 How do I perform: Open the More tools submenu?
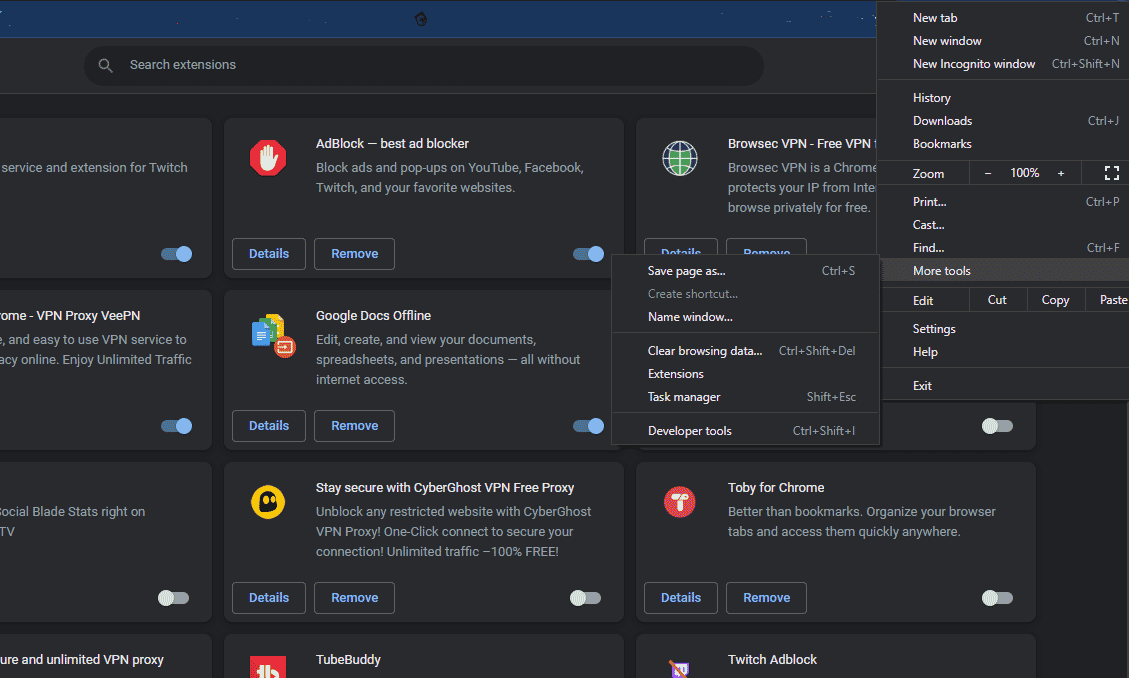(1005, 271)
